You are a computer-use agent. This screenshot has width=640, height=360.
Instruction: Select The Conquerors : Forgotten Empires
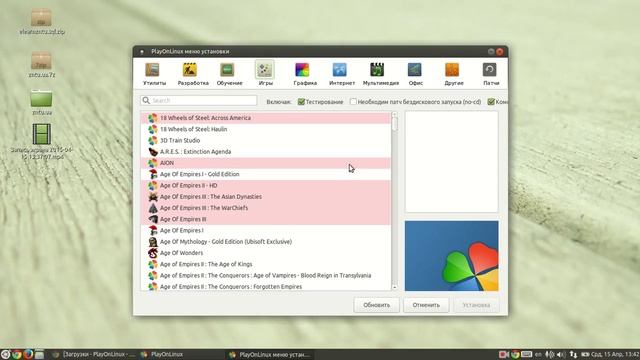tap(266, 287)
